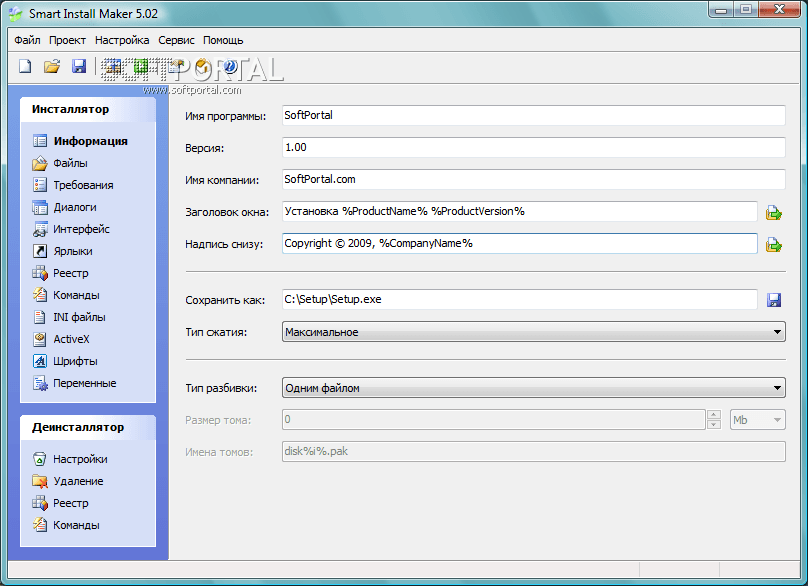
Task: Open the Удаление section in Деинсталлятор
Action: coord(68,481)
